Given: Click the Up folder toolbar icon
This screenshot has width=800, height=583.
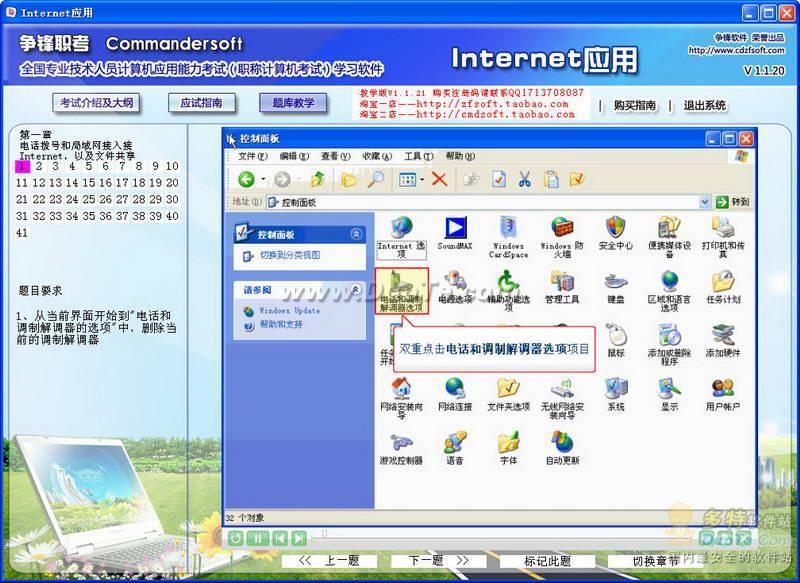Looking at the screenshot, I should 318,179.
